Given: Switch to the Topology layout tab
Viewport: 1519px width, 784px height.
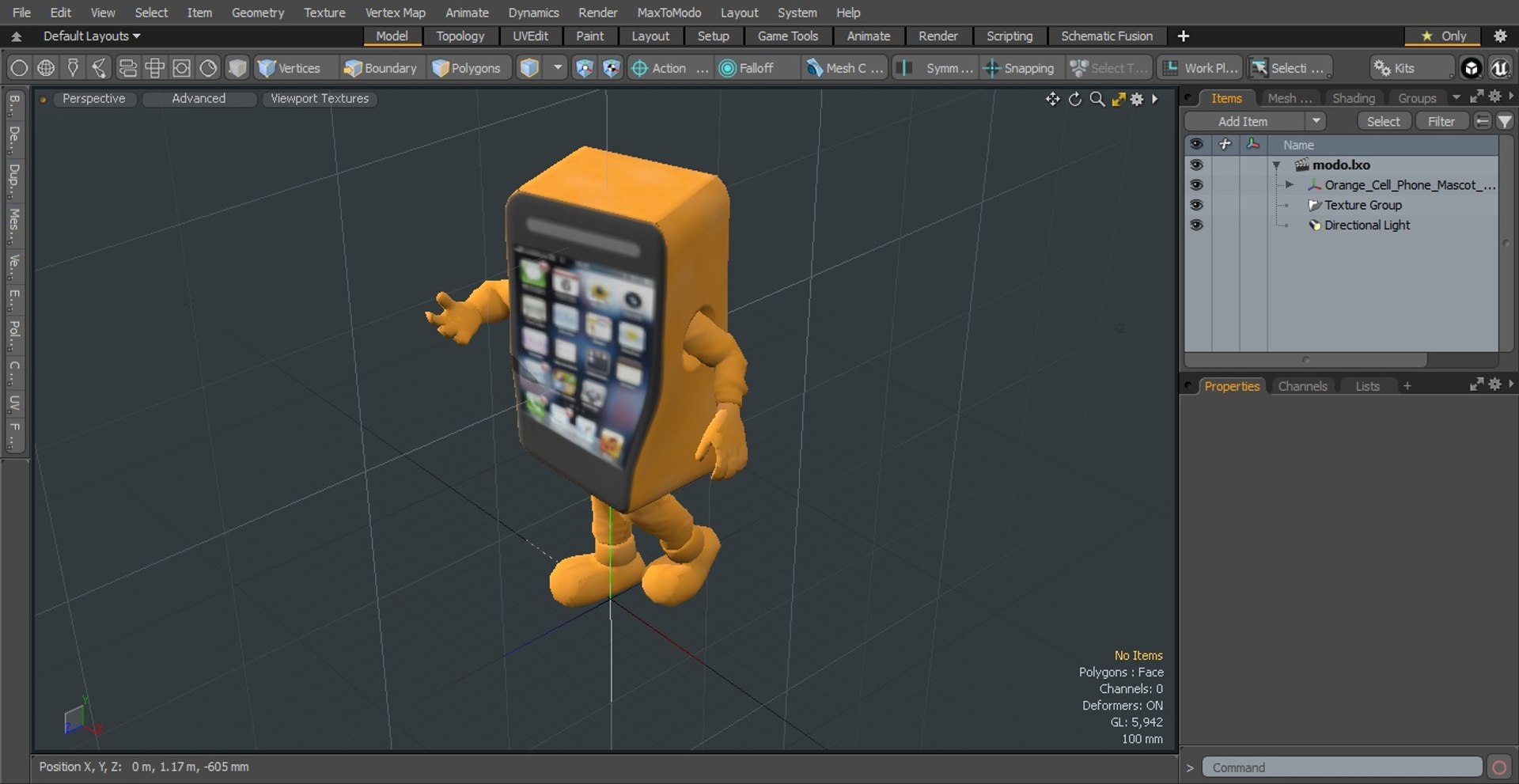Looking at the screenshot, I should pos(460,36).
